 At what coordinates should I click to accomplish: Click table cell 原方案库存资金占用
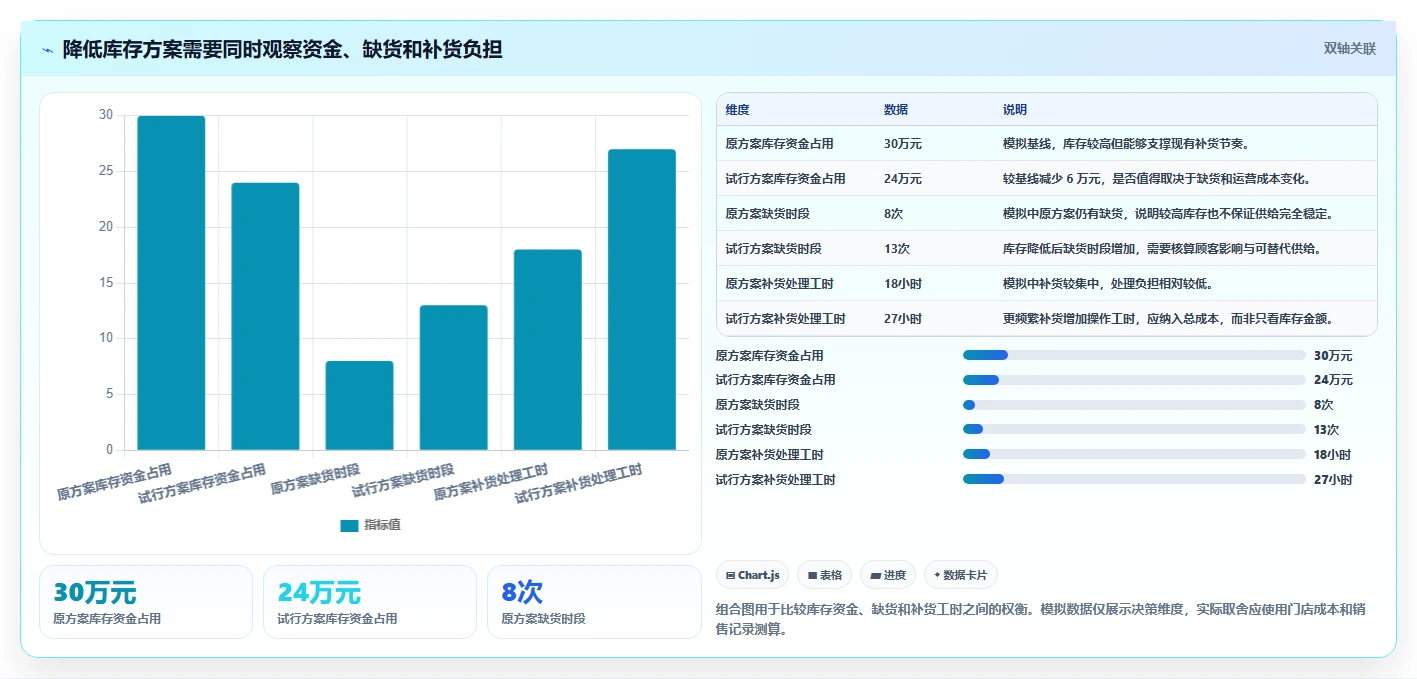coord(780,144)
